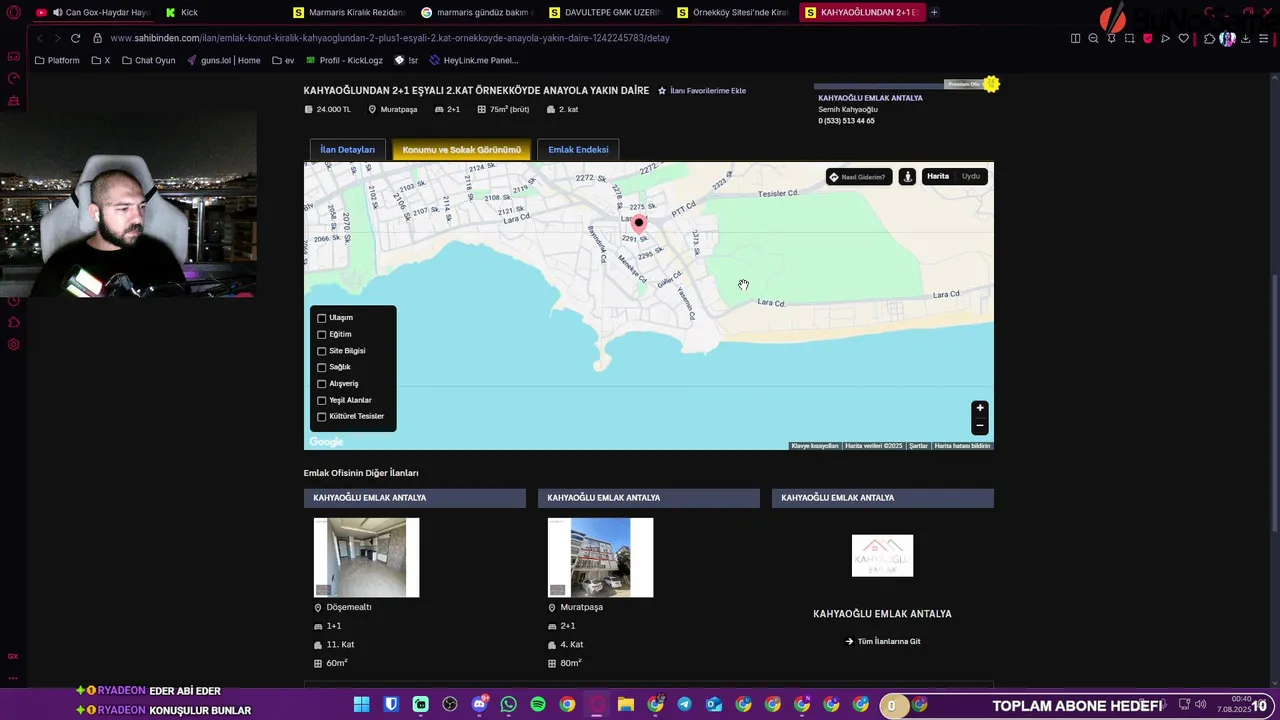Click the KAHYAOĞLU EMLAK ANTALYA agency name at the top right
Viewport: 1280px width, 720px height.
pyautogui.click(x=870, y=98)
